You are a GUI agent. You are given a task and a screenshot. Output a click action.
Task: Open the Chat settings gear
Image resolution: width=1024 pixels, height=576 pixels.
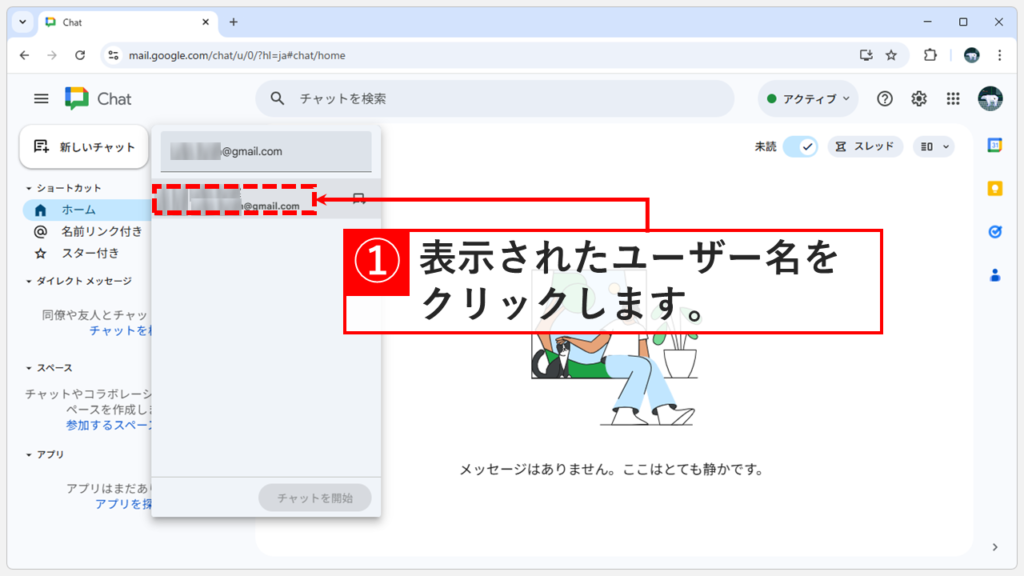pos(917,98)
